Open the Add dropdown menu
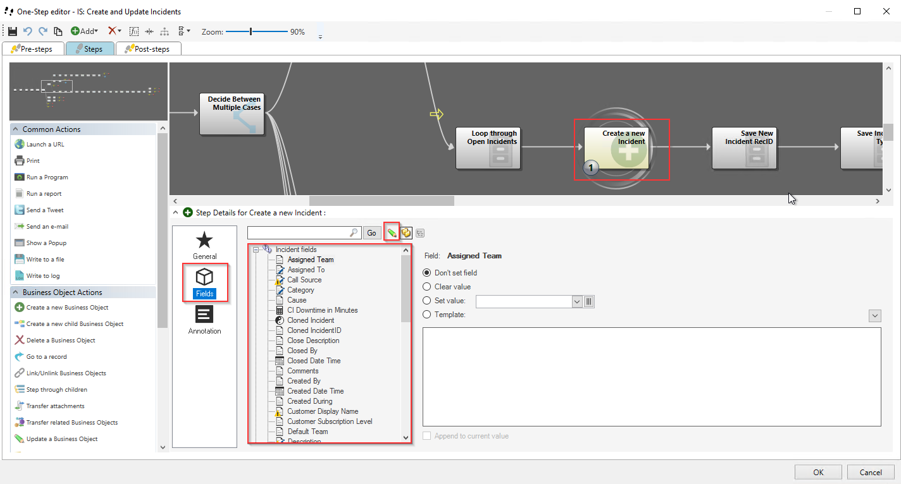Viewport: 906px width, 485px height. (84, 32)
